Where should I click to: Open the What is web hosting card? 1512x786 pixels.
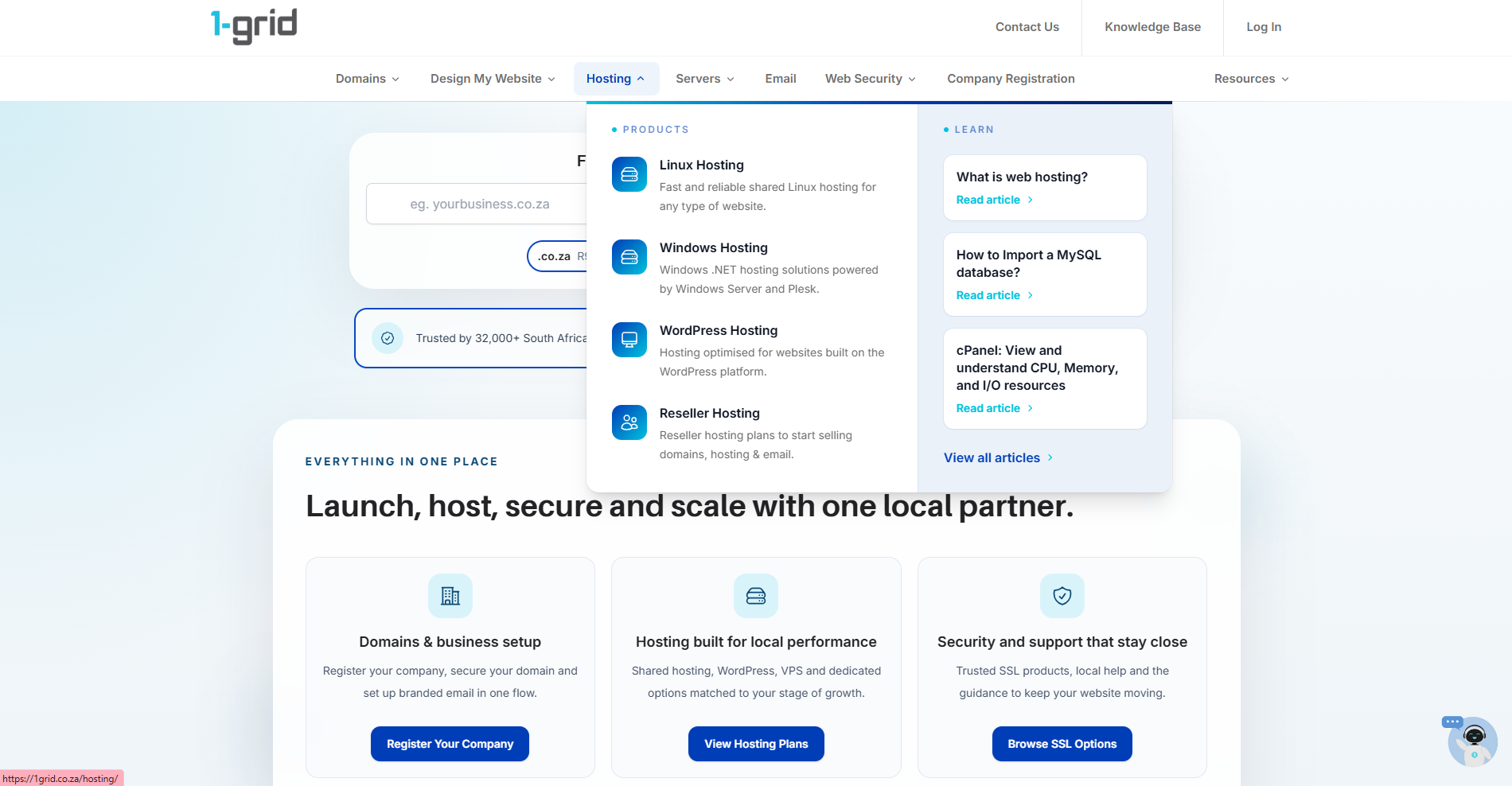coord(1045,188)
